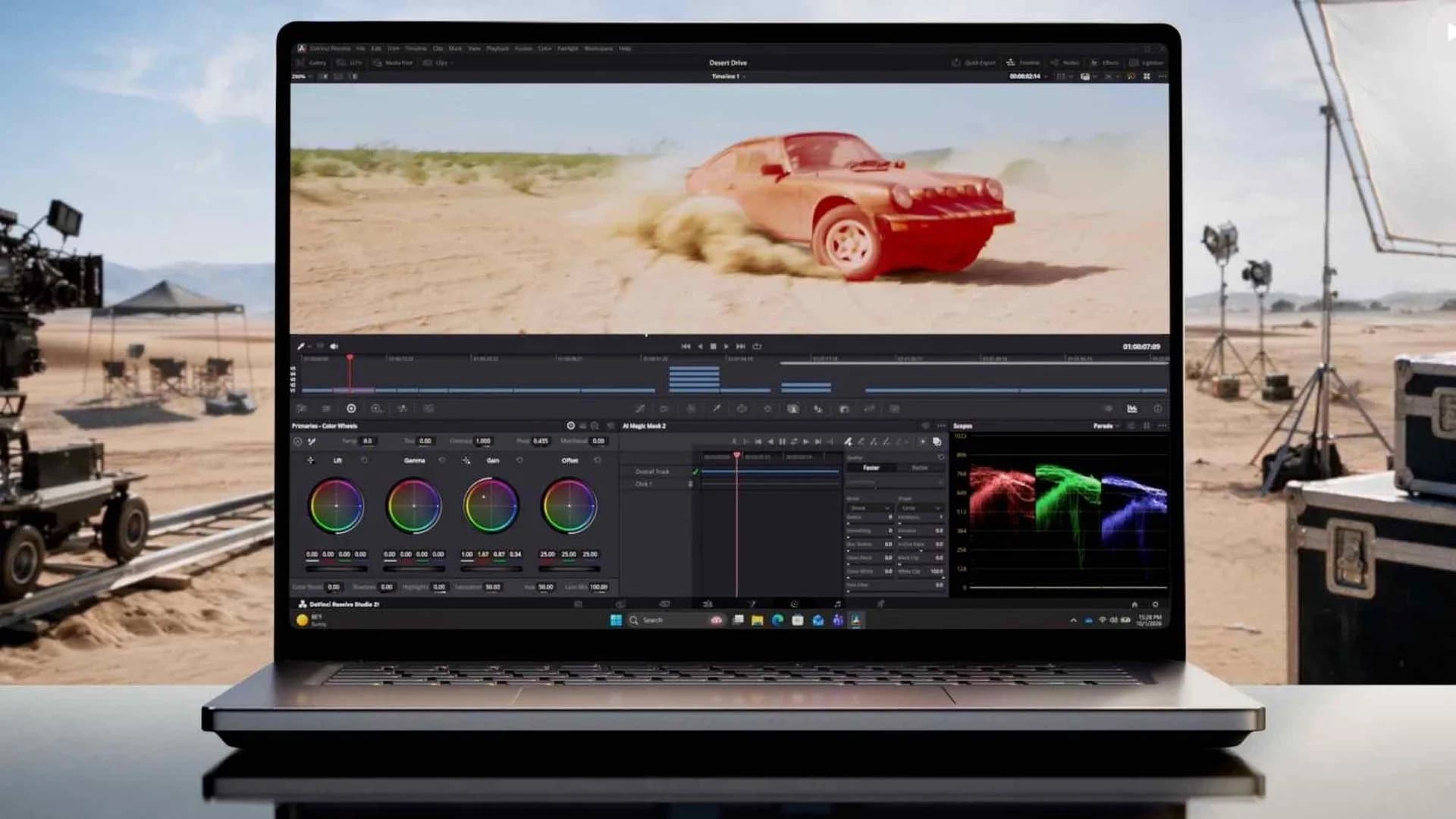Reset the Gamma wheel with its reset icon
Viewport: 1456px width, 819px height.
[x=442, y=460]
